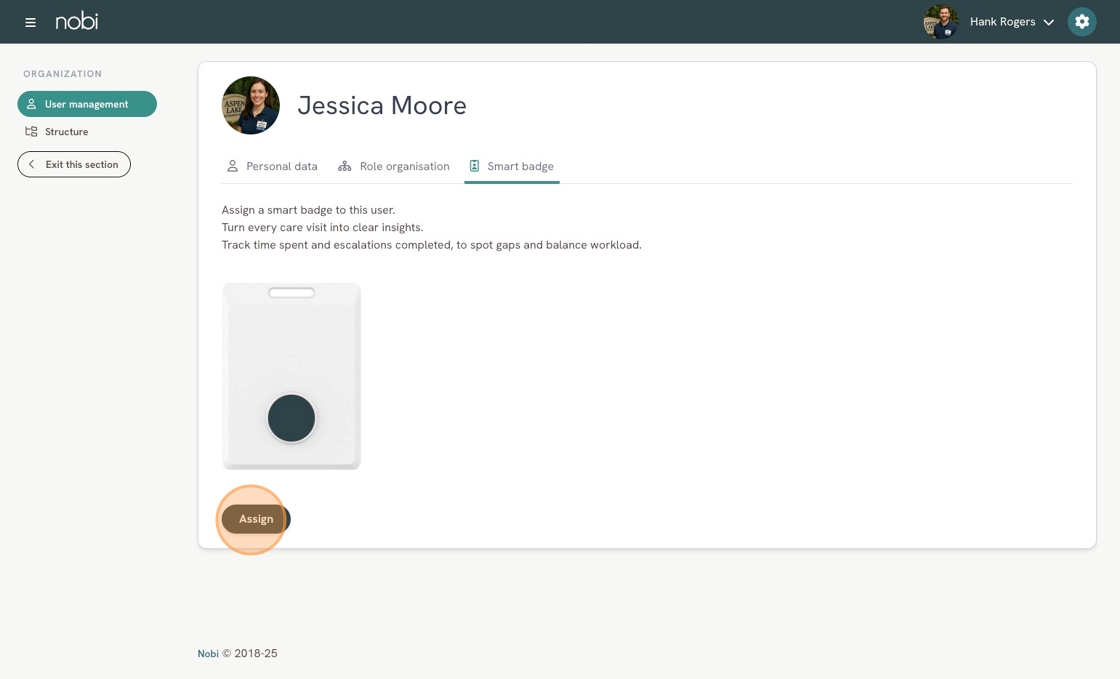Viewport: 1120px width, 679px height.
Task: Switch to the Role organisation tab
Action: pyautogui.click(x=394, y=166)
